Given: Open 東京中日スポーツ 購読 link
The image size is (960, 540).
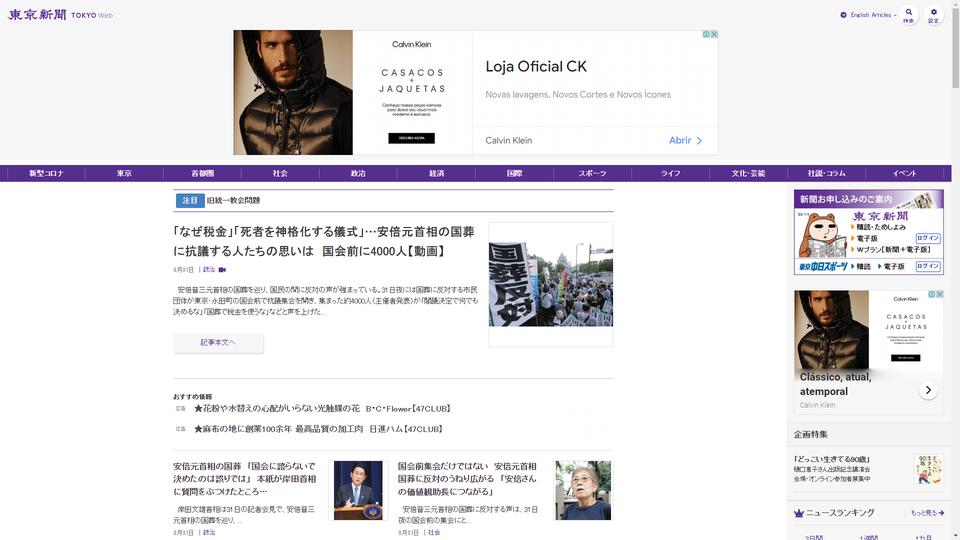Looking at the screenshot, I should [861, 266].
